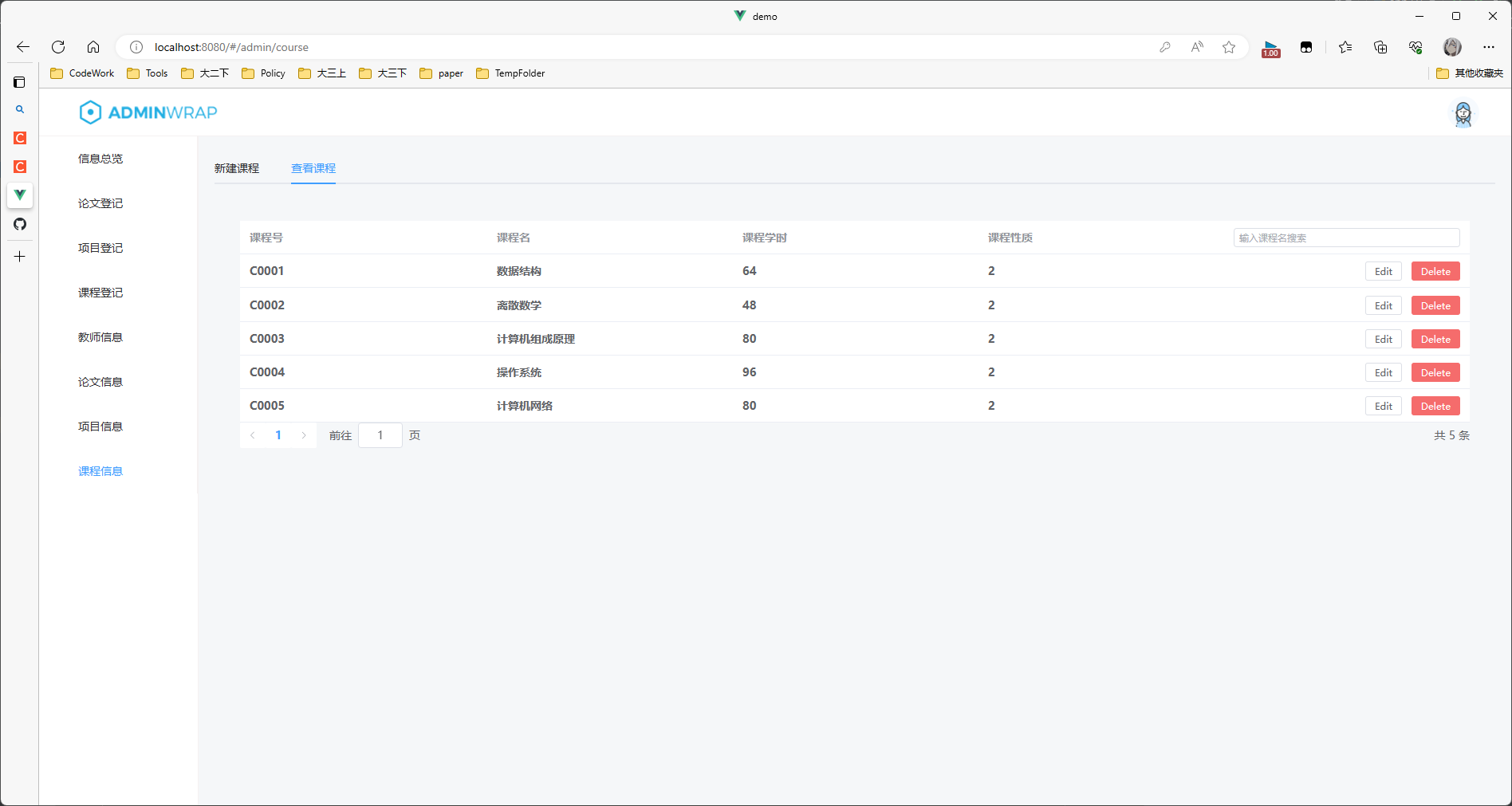This screenshot has width=1512, height=806.
Task: Click page number 1 in pagination
Action: point(278,435)
